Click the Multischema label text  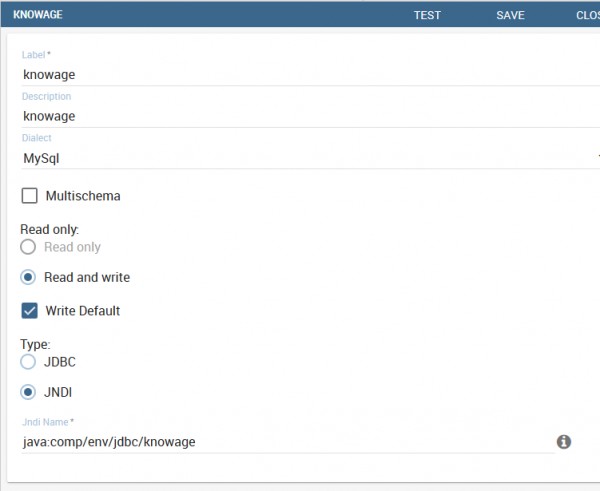click(x=83, y=196)
